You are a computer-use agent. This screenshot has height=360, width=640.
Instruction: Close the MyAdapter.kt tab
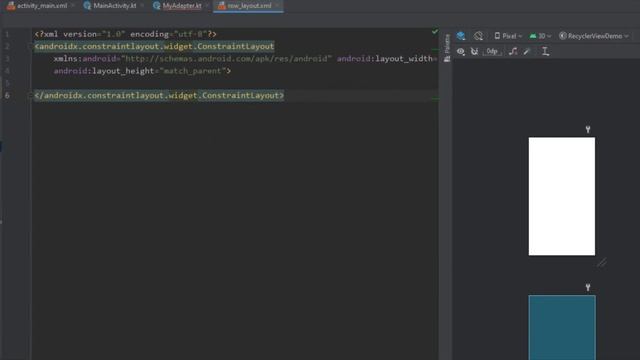pyautogui.click(x=207, y=6)
